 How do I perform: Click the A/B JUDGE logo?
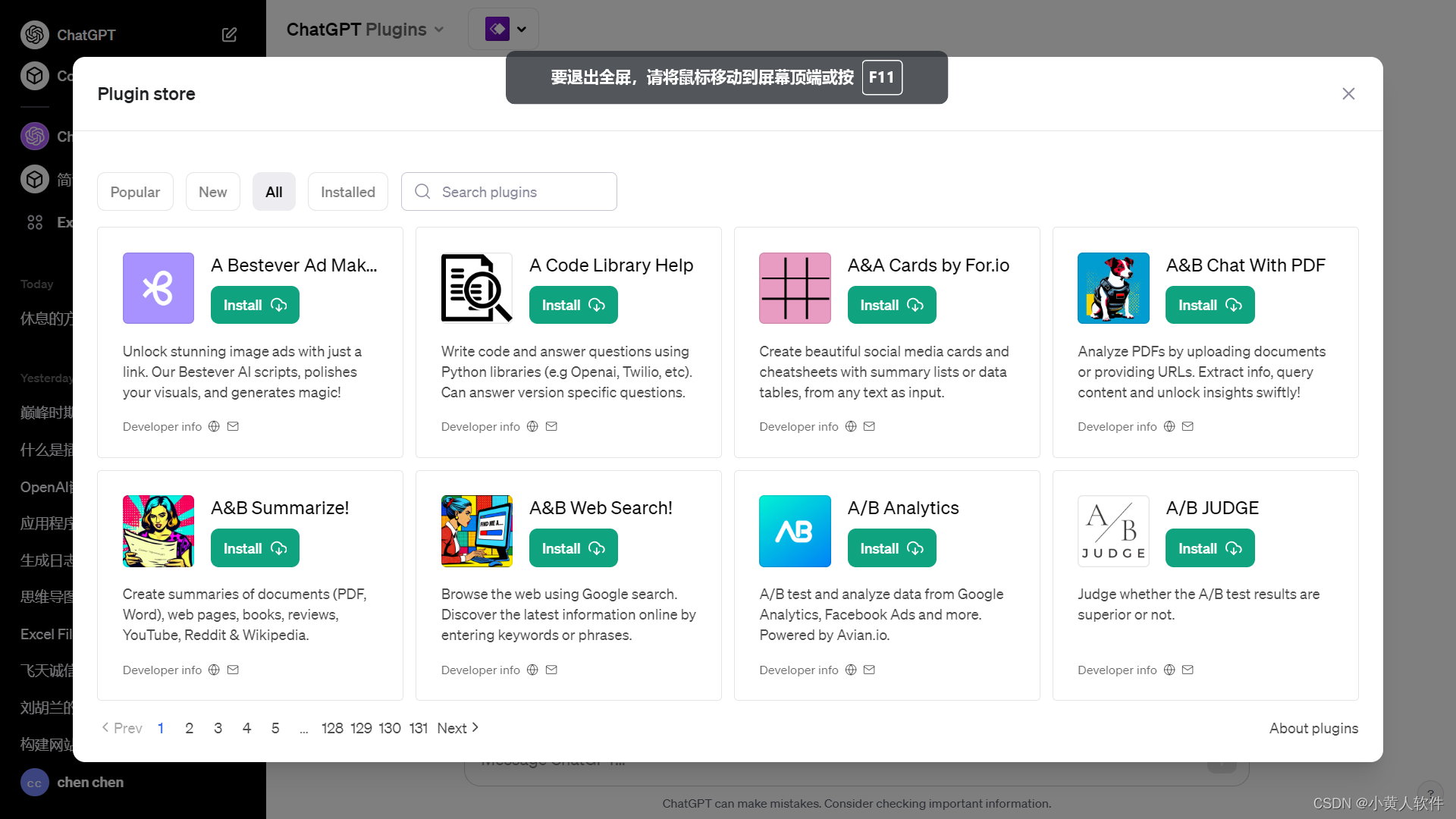[x=1113, y=531]
